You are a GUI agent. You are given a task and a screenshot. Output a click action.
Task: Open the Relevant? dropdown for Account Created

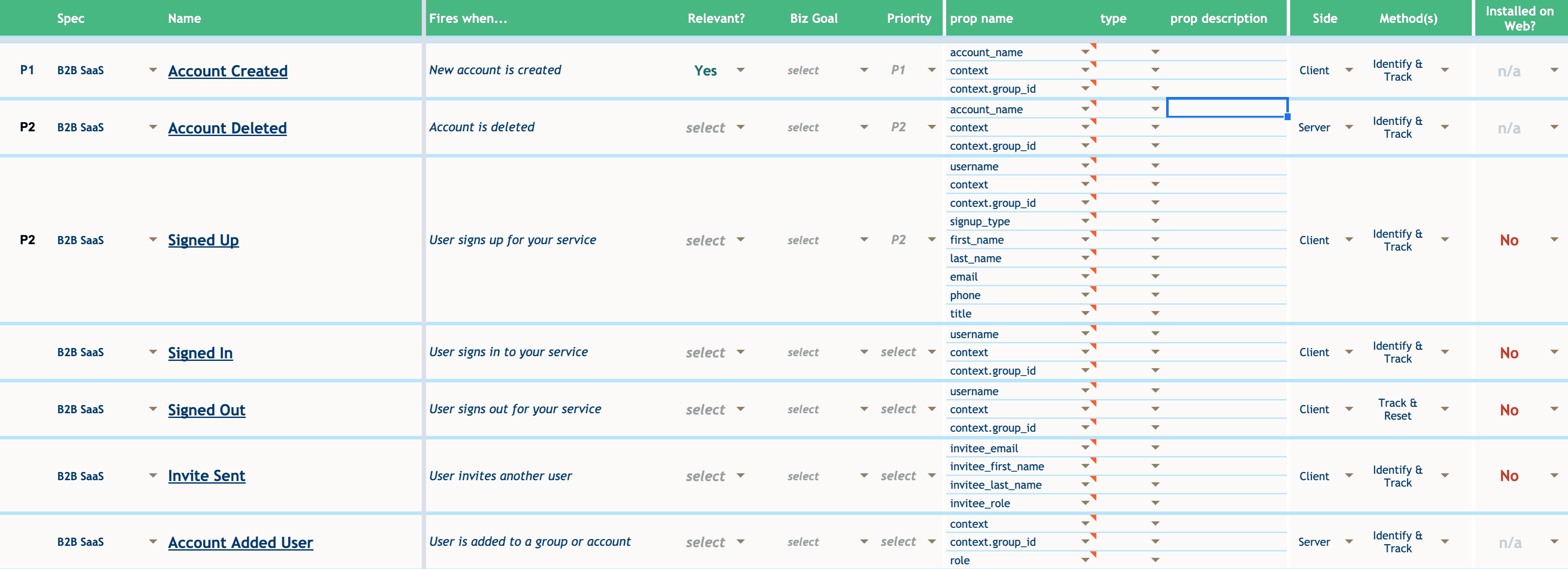tap(740, 70)
